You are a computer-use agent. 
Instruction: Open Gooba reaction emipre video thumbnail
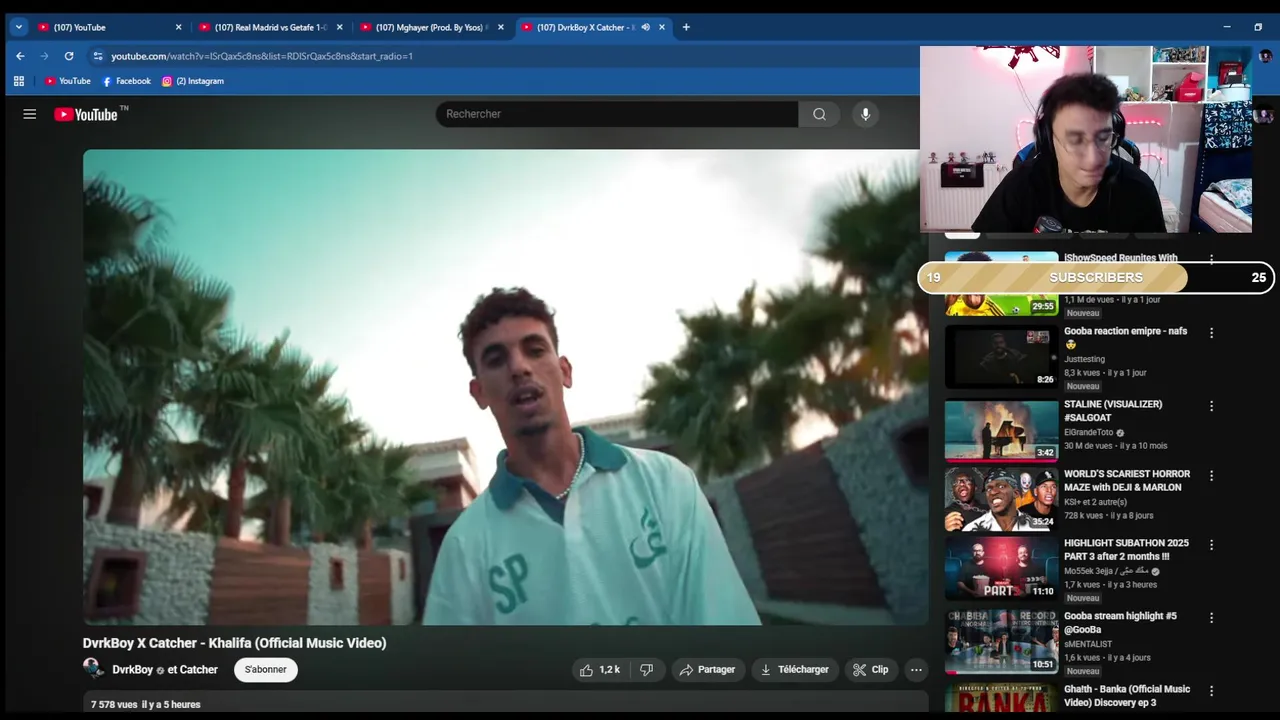click(1001, 356)
